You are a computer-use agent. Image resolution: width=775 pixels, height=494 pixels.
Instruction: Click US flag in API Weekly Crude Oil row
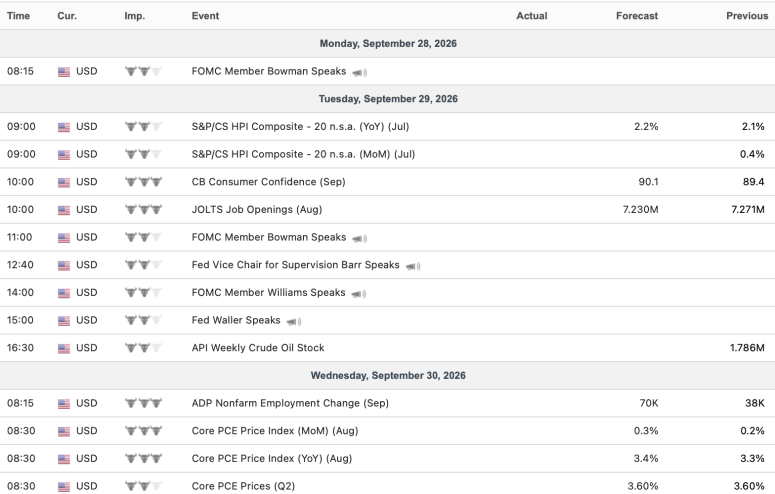pyautogui.click(x=64, y=349)
